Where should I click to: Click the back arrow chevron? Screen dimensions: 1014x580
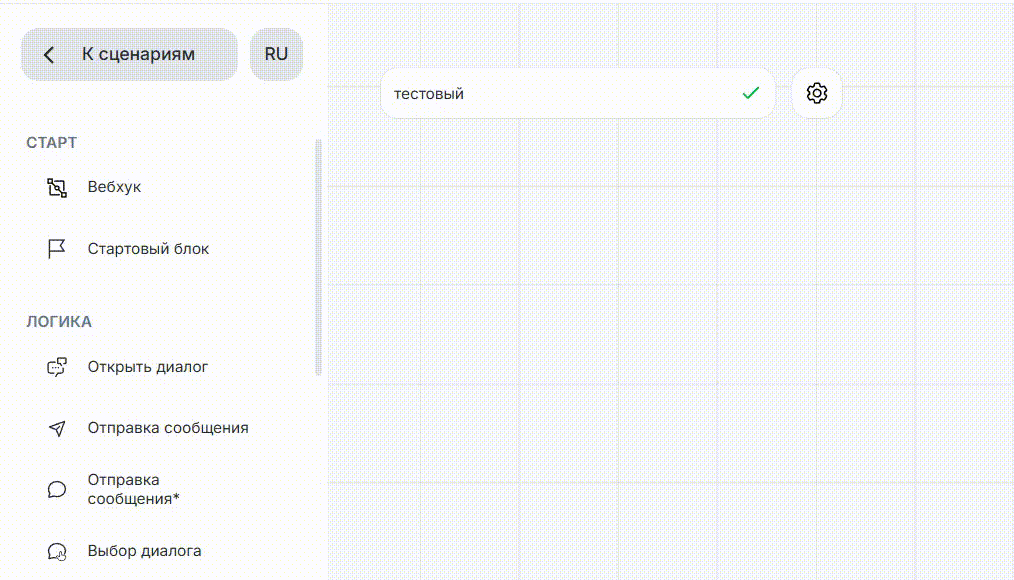coord(49,54)
